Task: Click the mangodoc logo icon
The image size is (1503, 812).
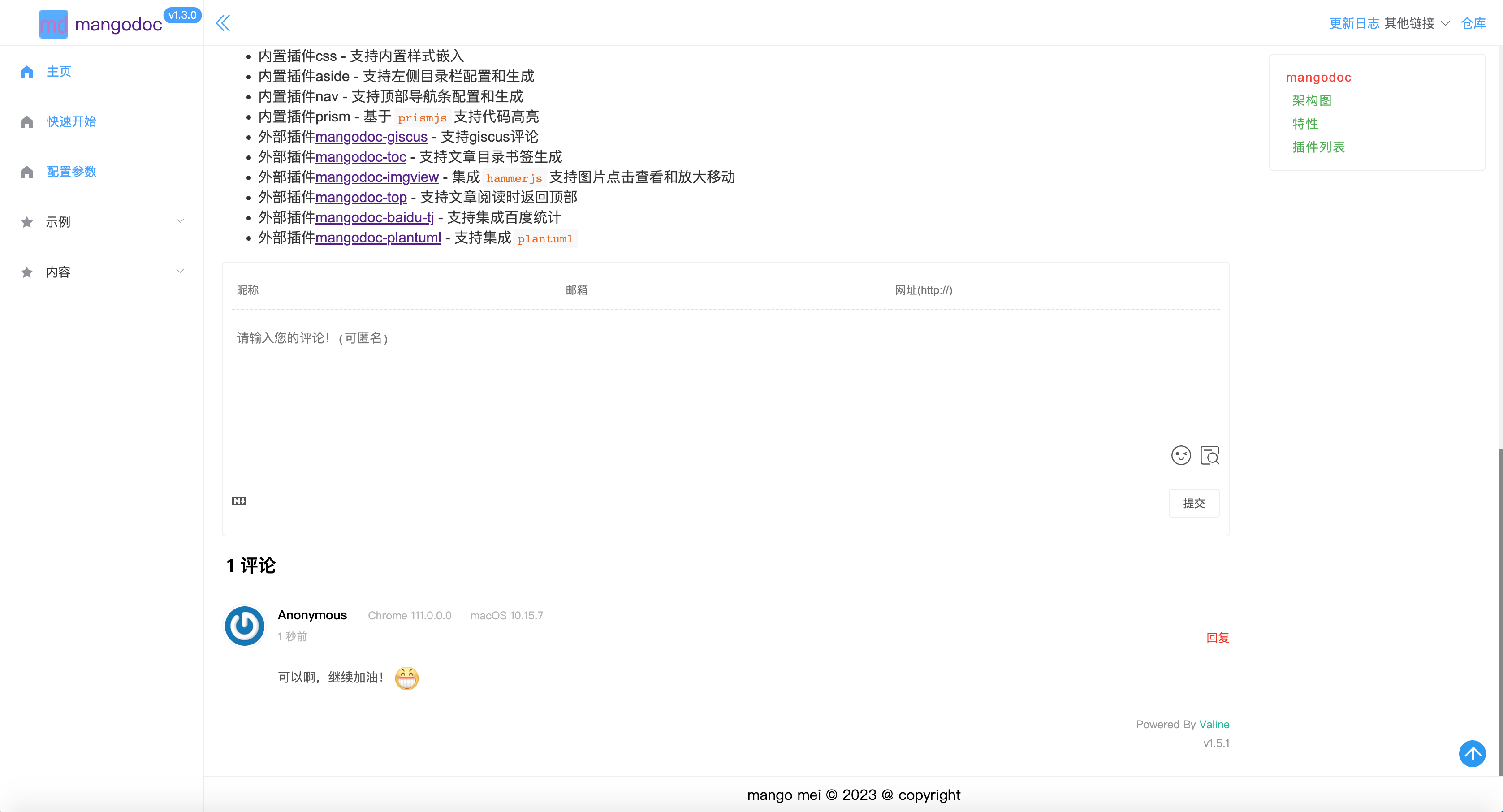Action: [53, 24]
